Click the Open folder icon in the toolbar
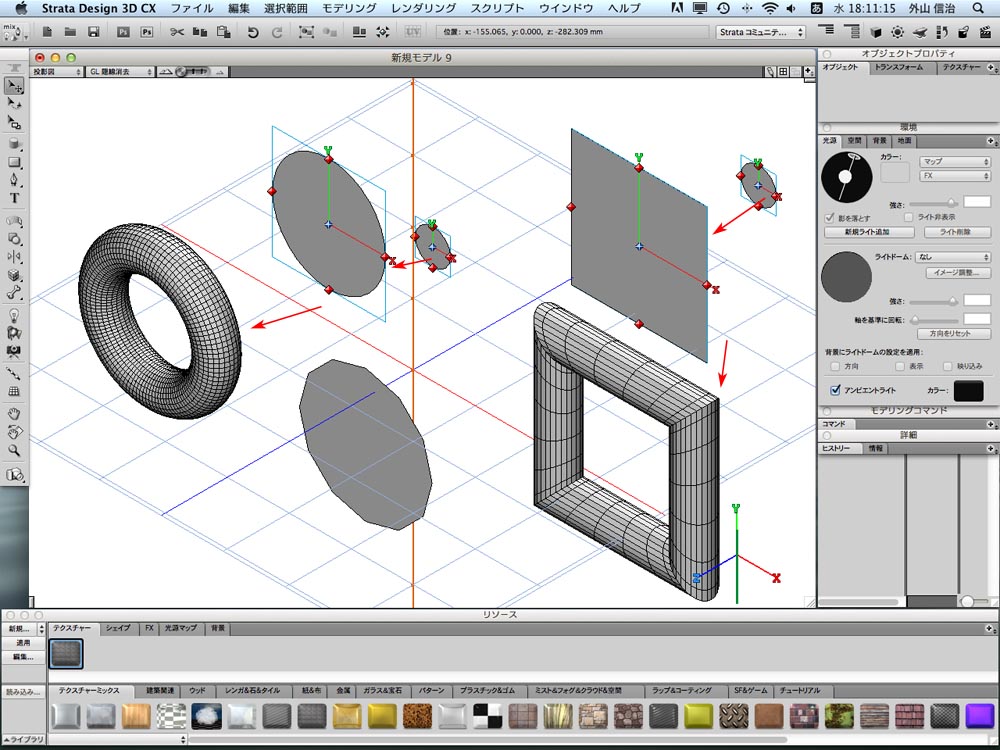Screen dimensions: 1000x750 [70, 31]
